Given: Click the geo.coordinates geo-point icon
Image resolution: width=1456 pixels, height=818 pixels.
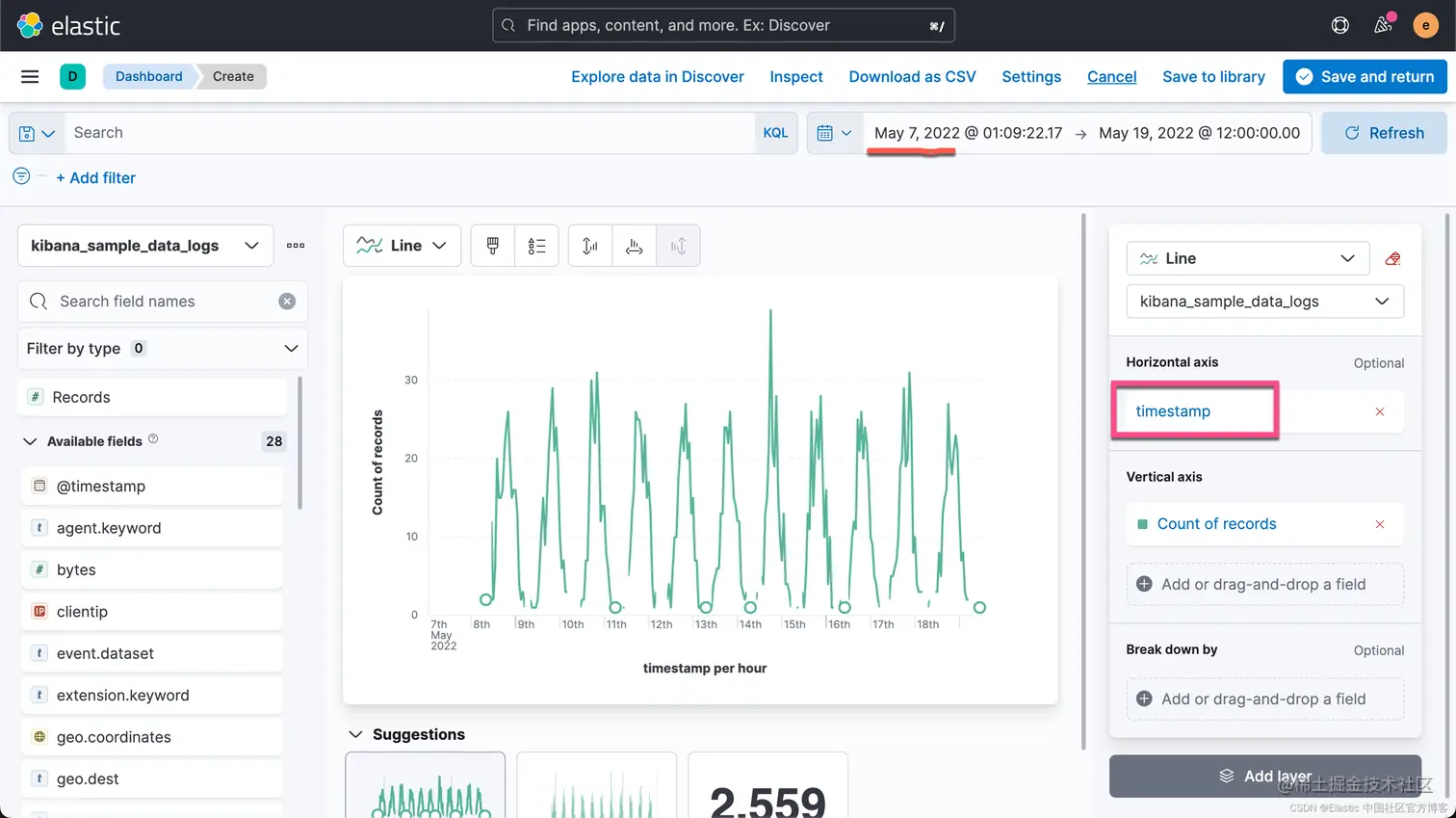Looking at the screenshot, I should point(39,736).
